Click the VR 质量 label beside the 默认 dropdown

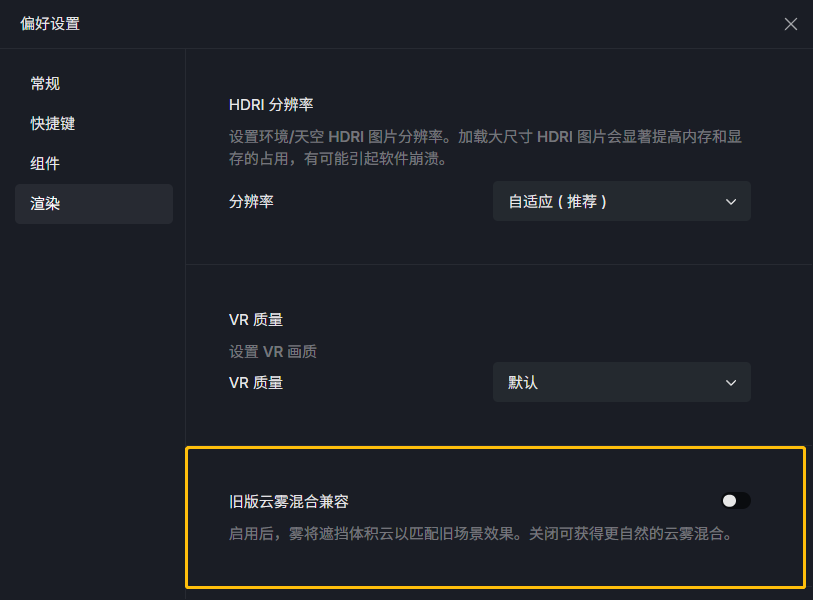point(256,383)
